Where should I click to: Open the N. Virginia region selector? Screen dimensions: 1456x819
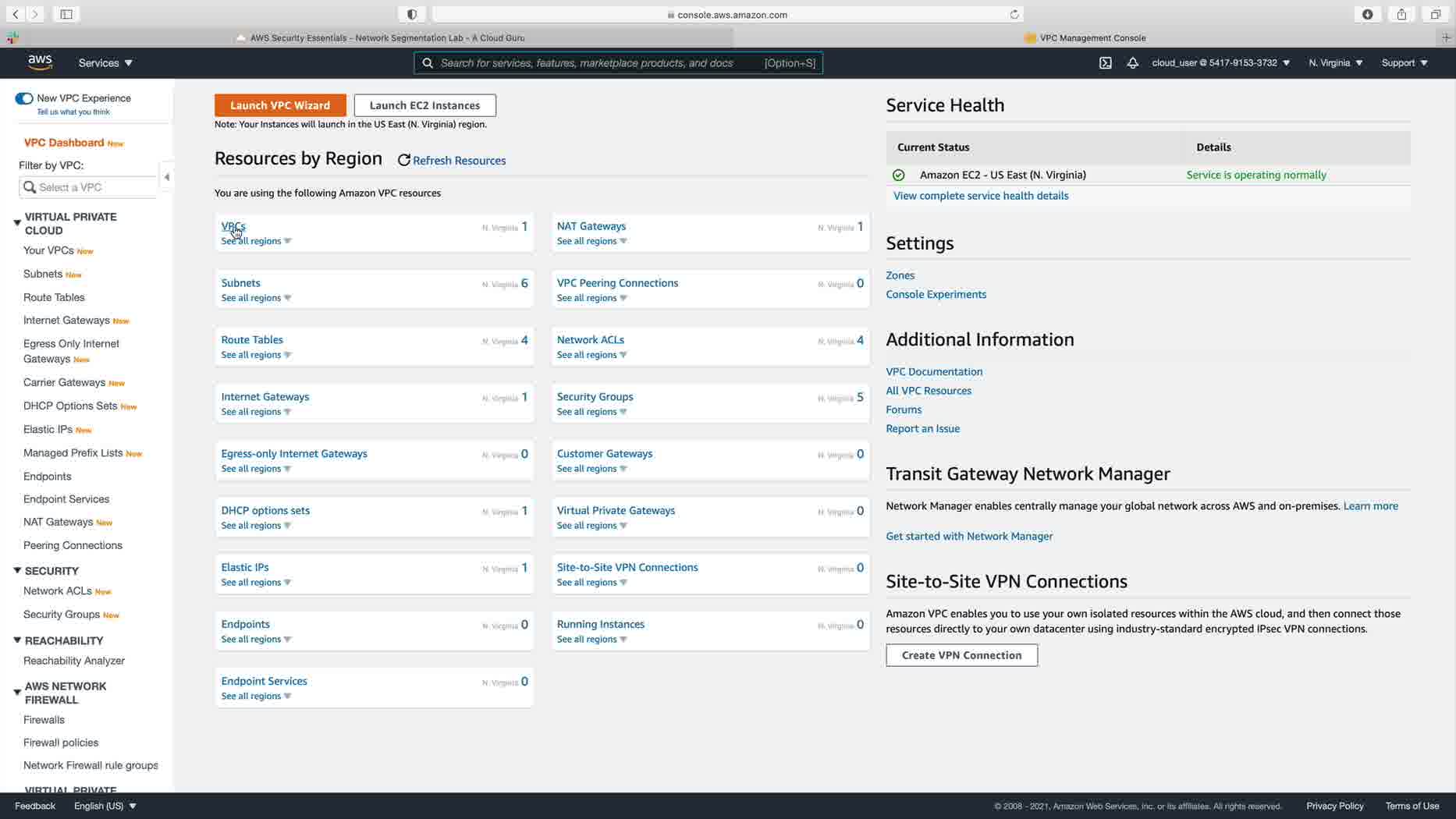click(x=1335, y=63)
